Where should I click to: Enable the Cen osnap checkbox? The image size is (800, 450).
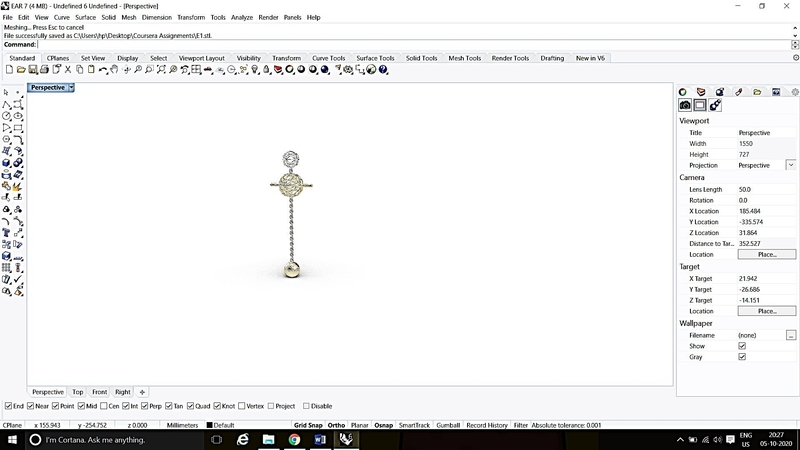(x=104, y=406)
